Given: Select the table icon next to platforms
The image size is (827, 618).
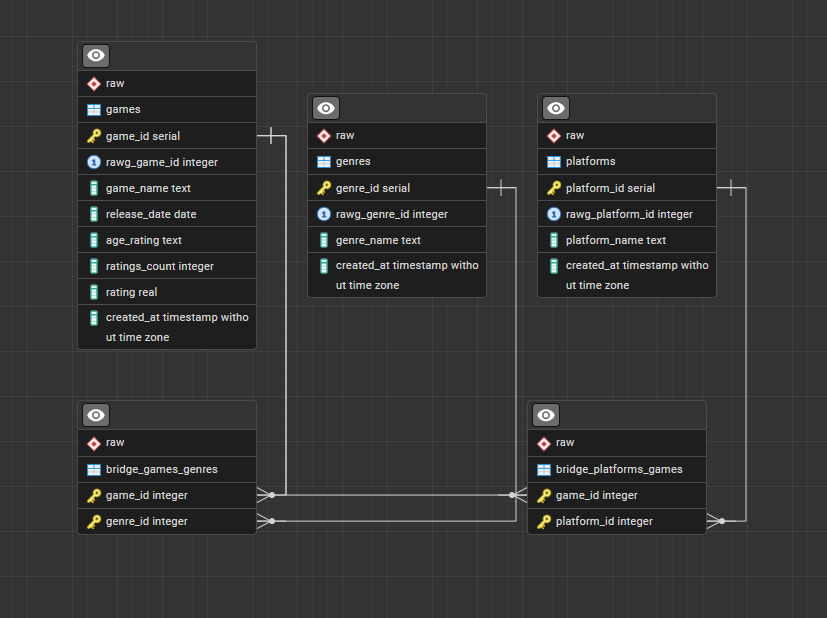Looking at the screenshot, I should point(554,161).
